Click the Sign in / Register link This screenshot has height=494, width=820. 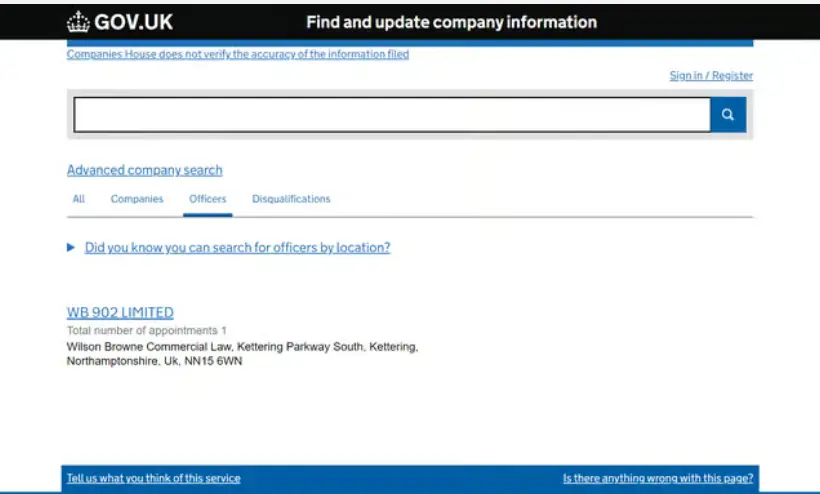coord(711,76)
